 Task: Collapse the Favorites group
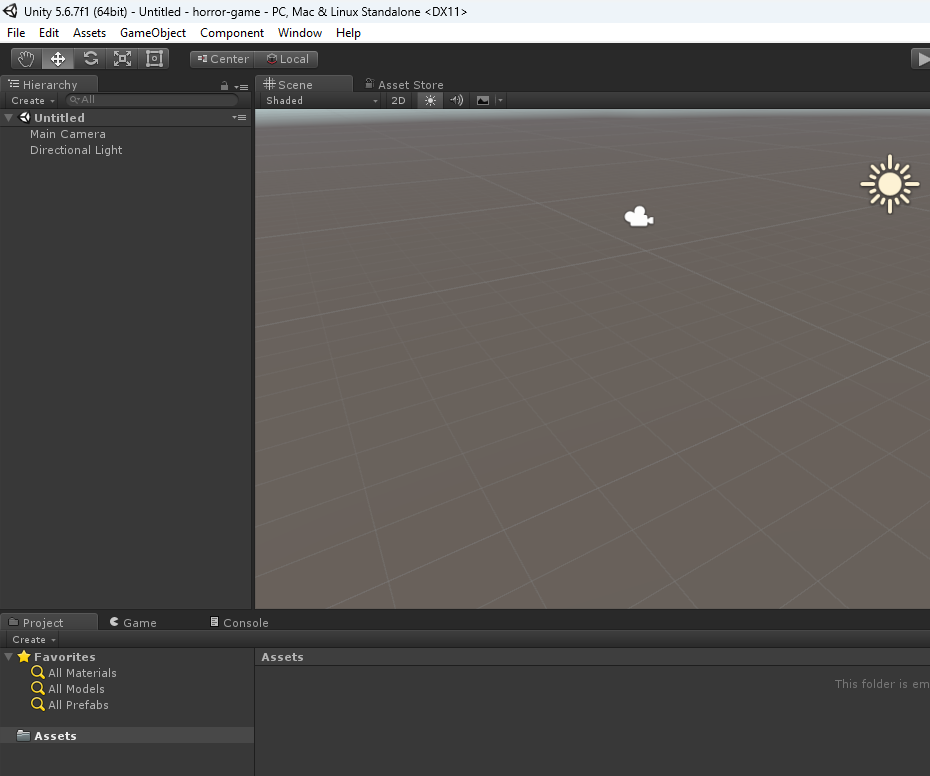pyautogui.click(x=9, y=657)
